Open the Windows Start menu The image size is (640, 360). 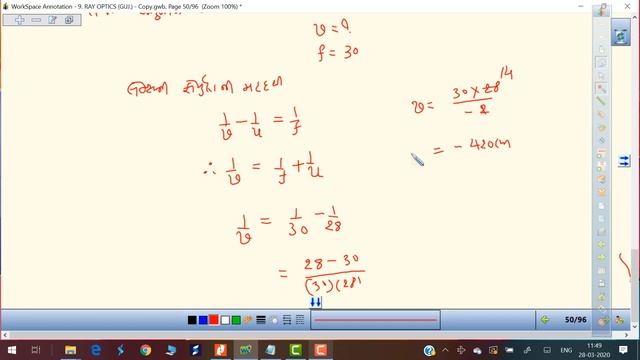(x=12, y=350)
